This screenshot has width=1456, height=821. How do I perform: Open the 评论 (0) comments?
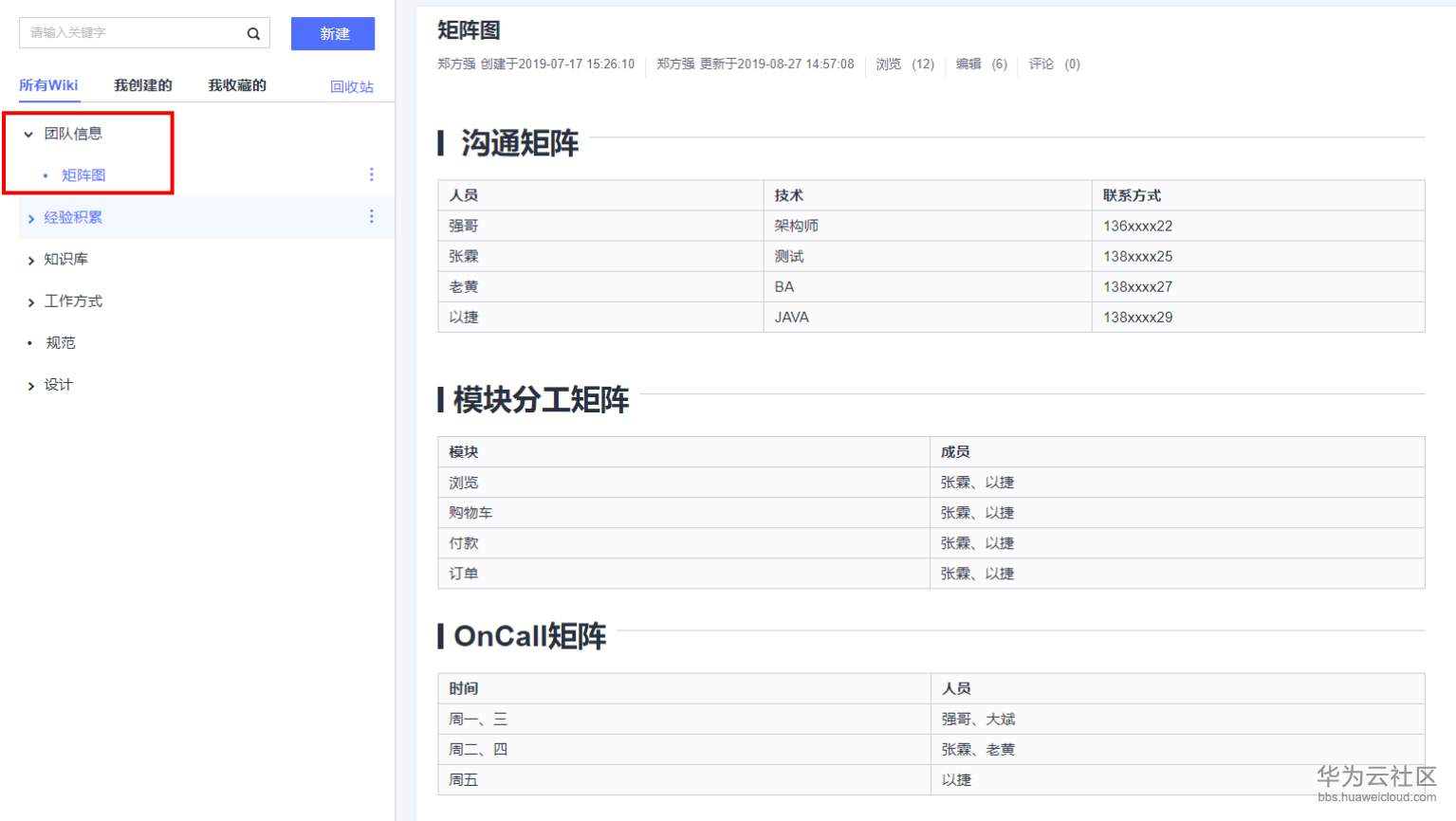tap(1055, 64)
